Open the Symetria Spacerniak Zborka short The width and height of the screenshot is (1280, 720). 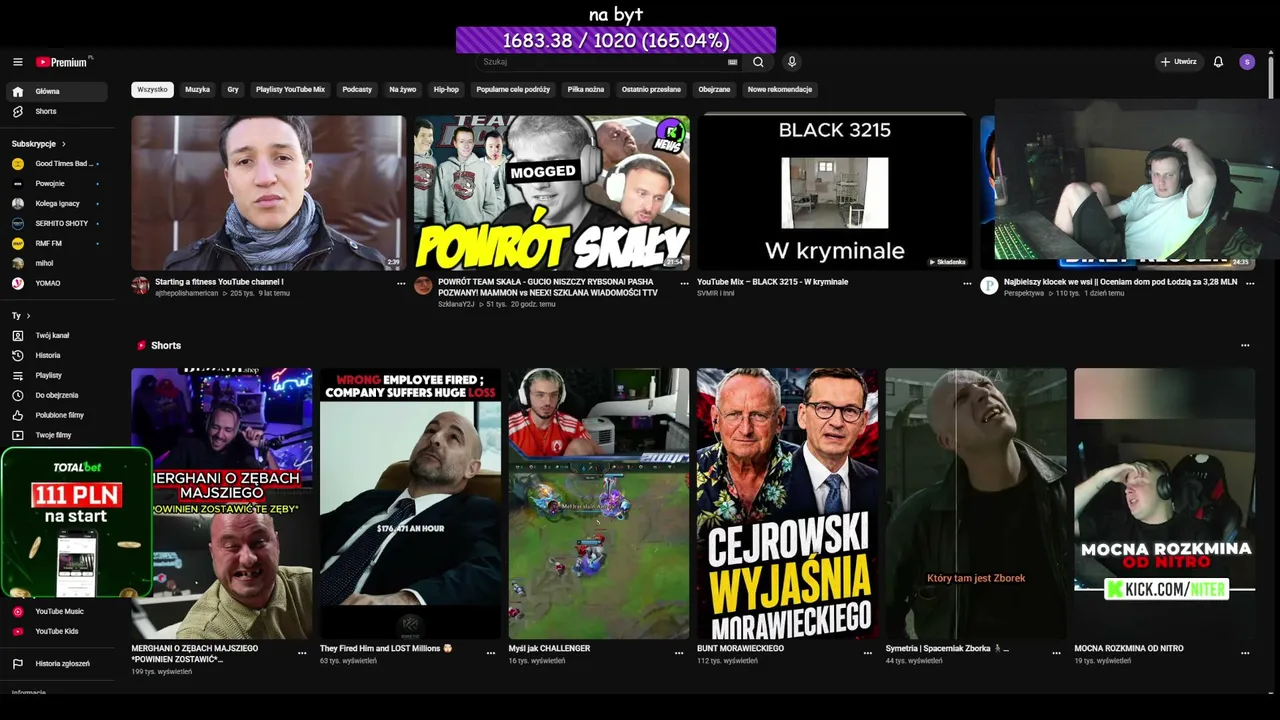[x=976, y=504]
